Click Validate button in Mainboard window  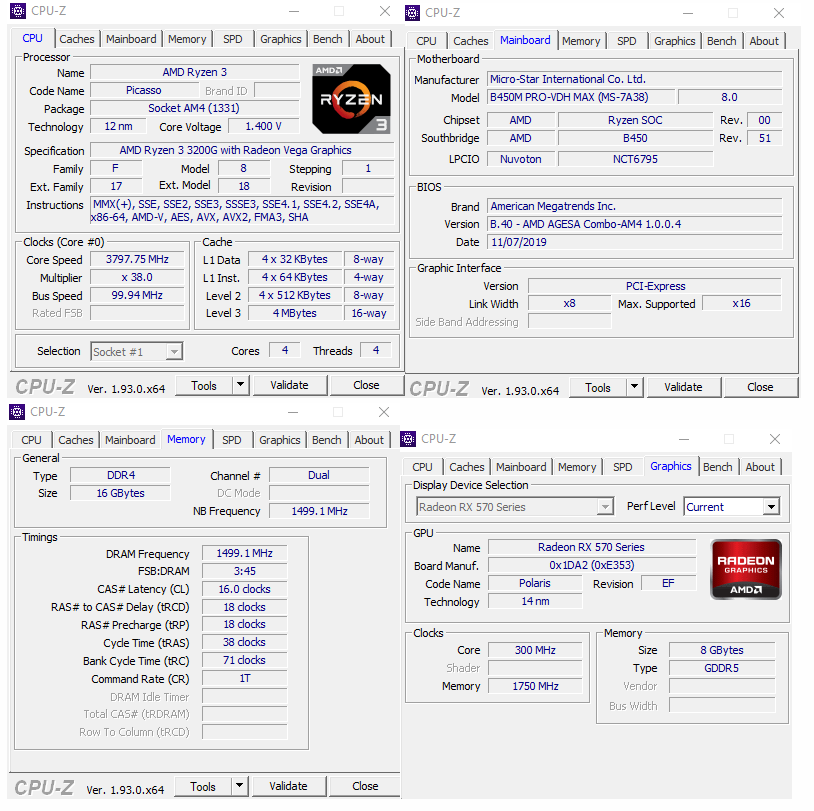(x=683, y=387)
